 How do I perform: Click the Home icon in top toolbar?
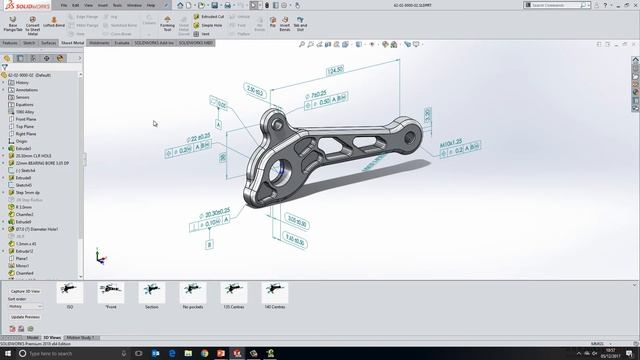tap(180, 5)
